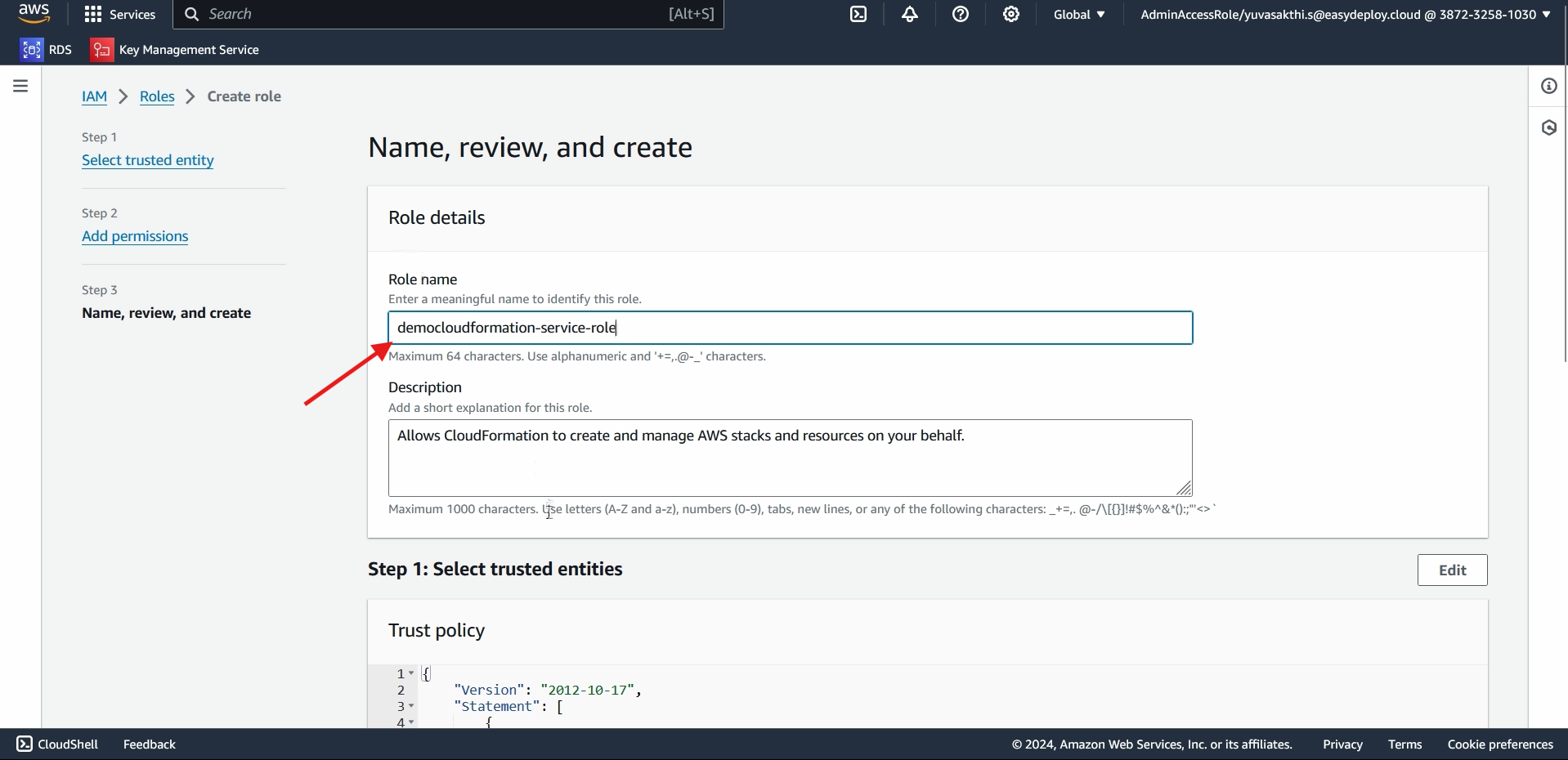This screenshot has width=1568, height=760.
Task: Toggle the hamburger side navigation
Action: (20, 86)
